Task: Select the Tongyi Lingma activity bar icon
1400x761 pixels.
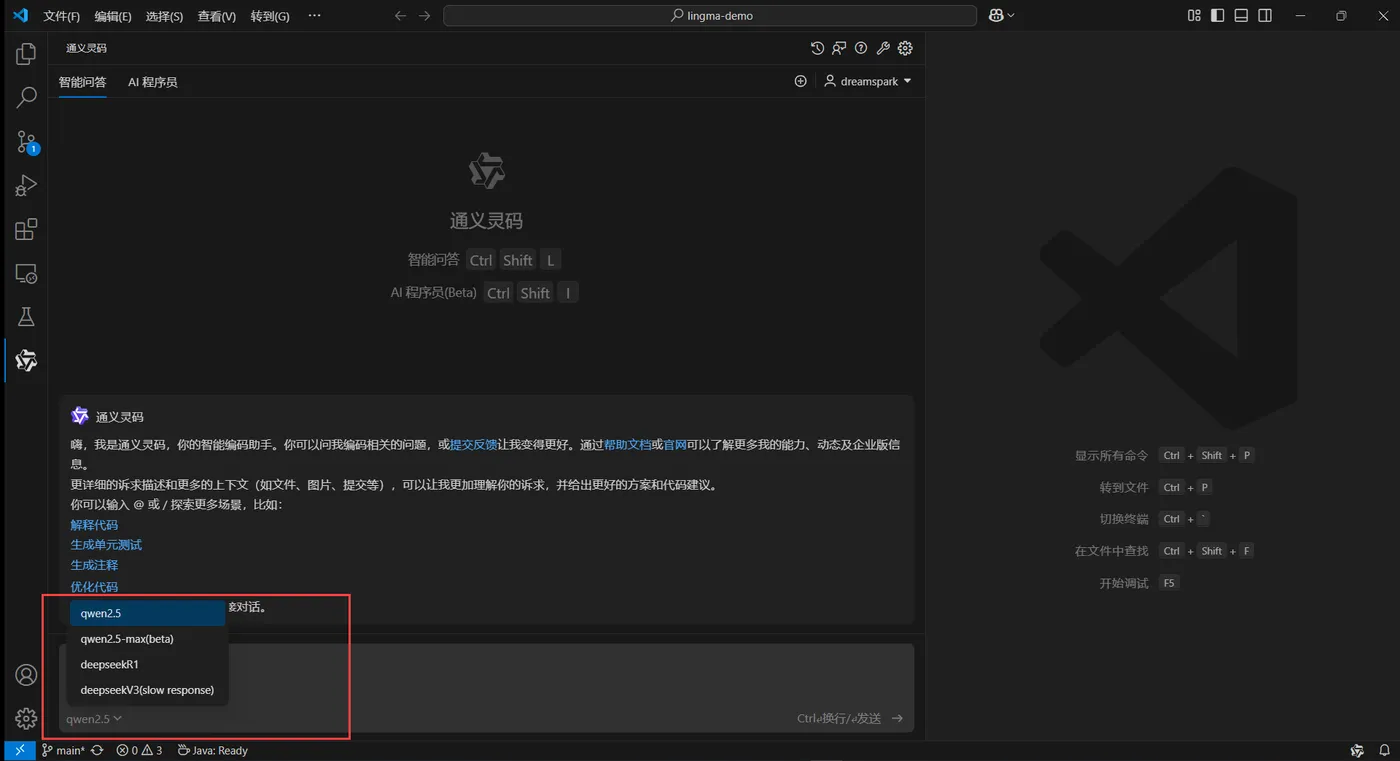Action: pos(26,361)
